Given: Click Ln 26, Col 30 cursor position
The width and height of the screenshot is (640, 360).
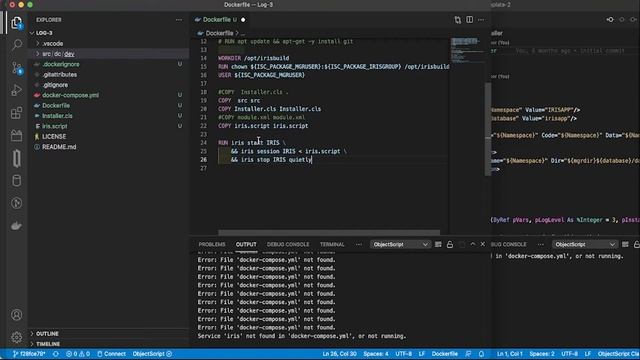Looking at the screenshot, I should coord(339,354).
